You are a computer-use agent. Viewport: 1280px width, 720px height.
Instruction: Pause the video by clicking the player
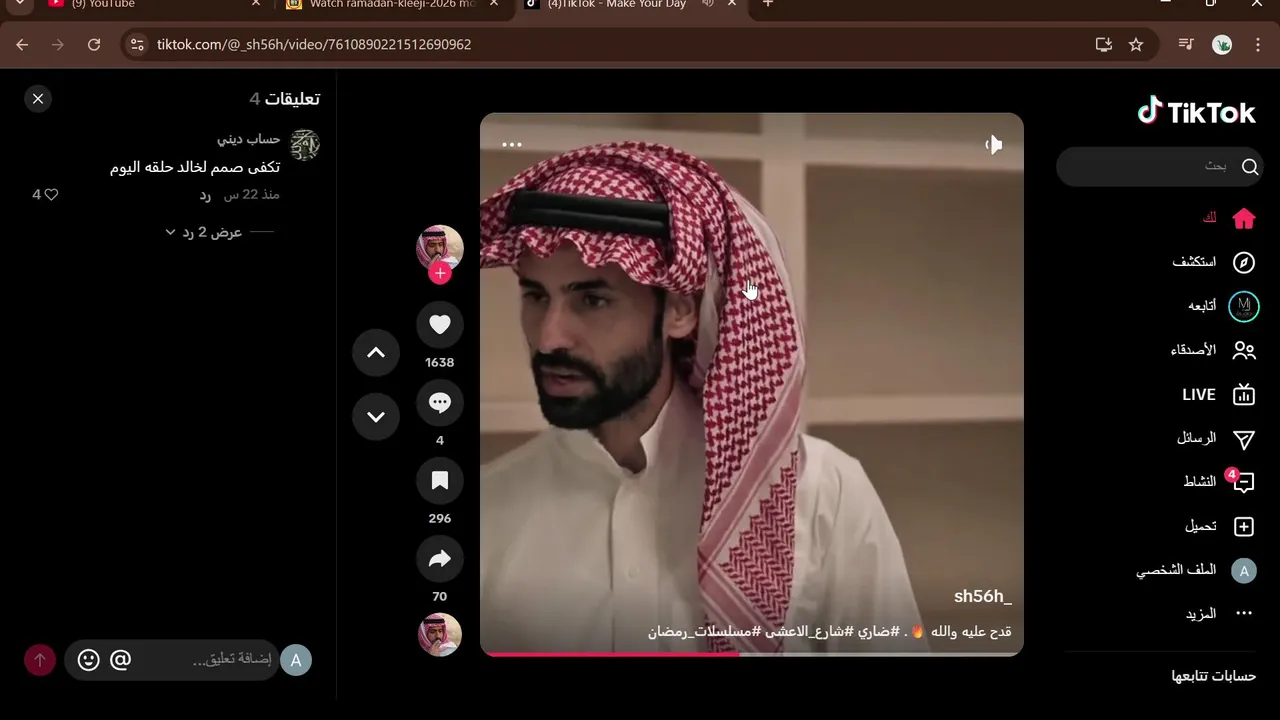(x=752, y=384)
